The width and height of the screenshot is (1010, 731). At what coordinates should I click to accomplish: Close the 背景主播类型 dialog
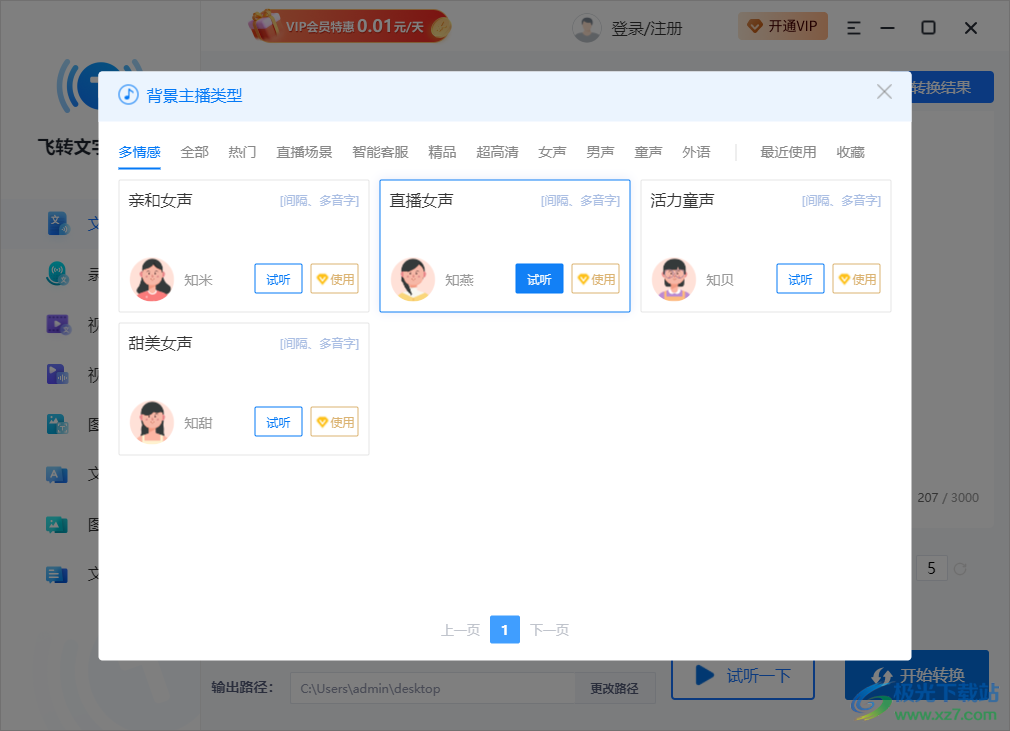[884, 92]
